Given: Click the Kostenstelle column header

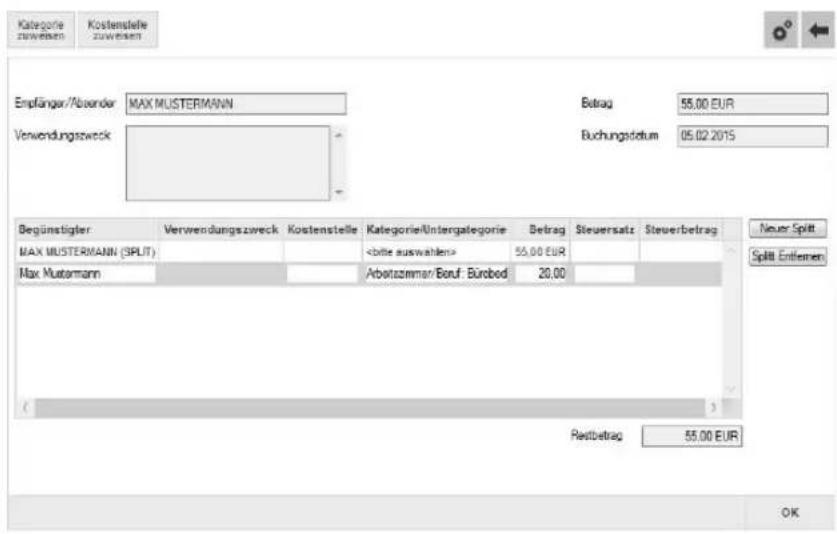Looking at the screenshot, I should coord(322,230).
